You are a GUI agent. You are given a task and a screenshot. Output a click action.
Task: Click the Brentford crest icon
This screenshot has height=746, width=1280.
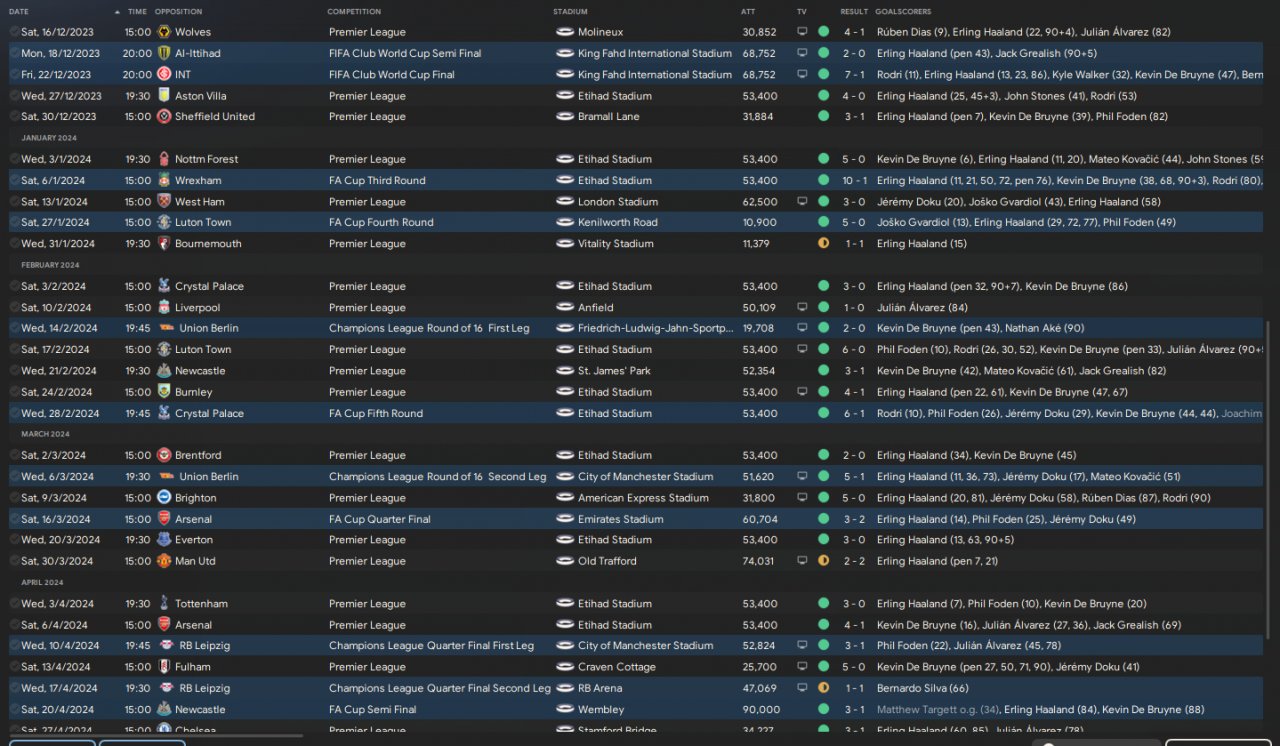point(164,455)
